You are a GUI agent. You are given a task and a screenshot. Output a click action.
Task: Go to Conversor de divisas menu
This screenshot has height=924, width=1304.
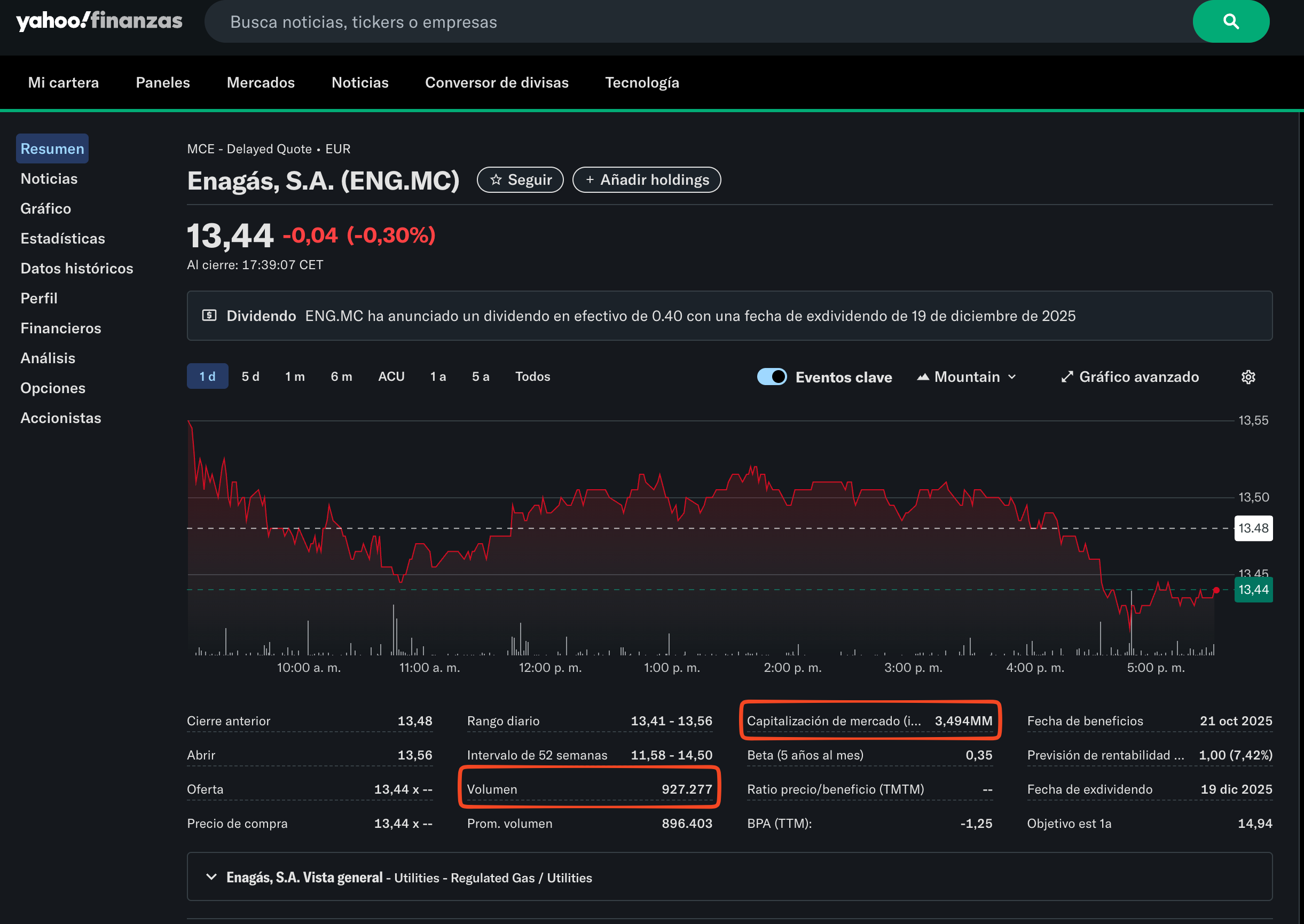pos(497,82)
